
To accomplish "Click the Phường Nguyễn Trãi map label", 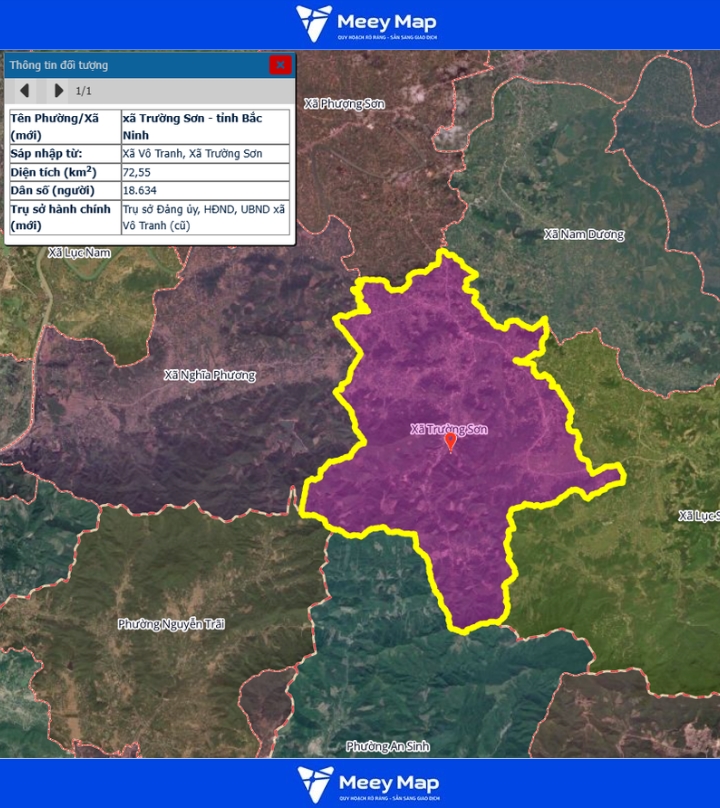I will 171,624.
